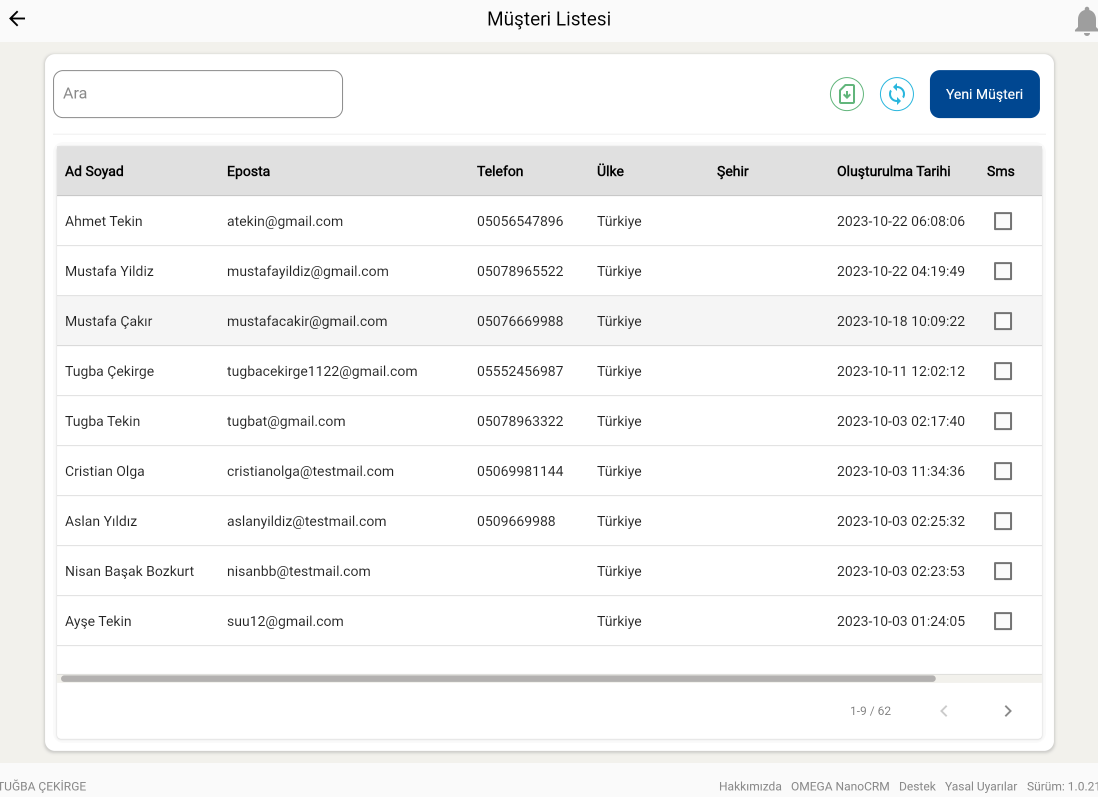This screenshot has height=797, width=1098.
Task: Sort by the Ülke column header
Action: pyautogui.click(x=610, y=171)
